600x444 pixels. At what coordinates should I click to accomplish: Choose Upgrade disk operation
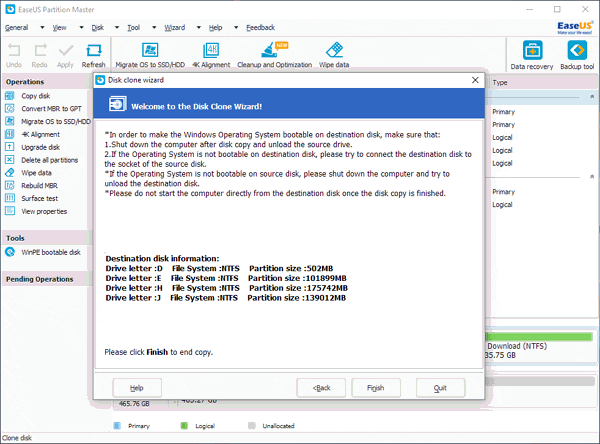(x=40, y=147)
